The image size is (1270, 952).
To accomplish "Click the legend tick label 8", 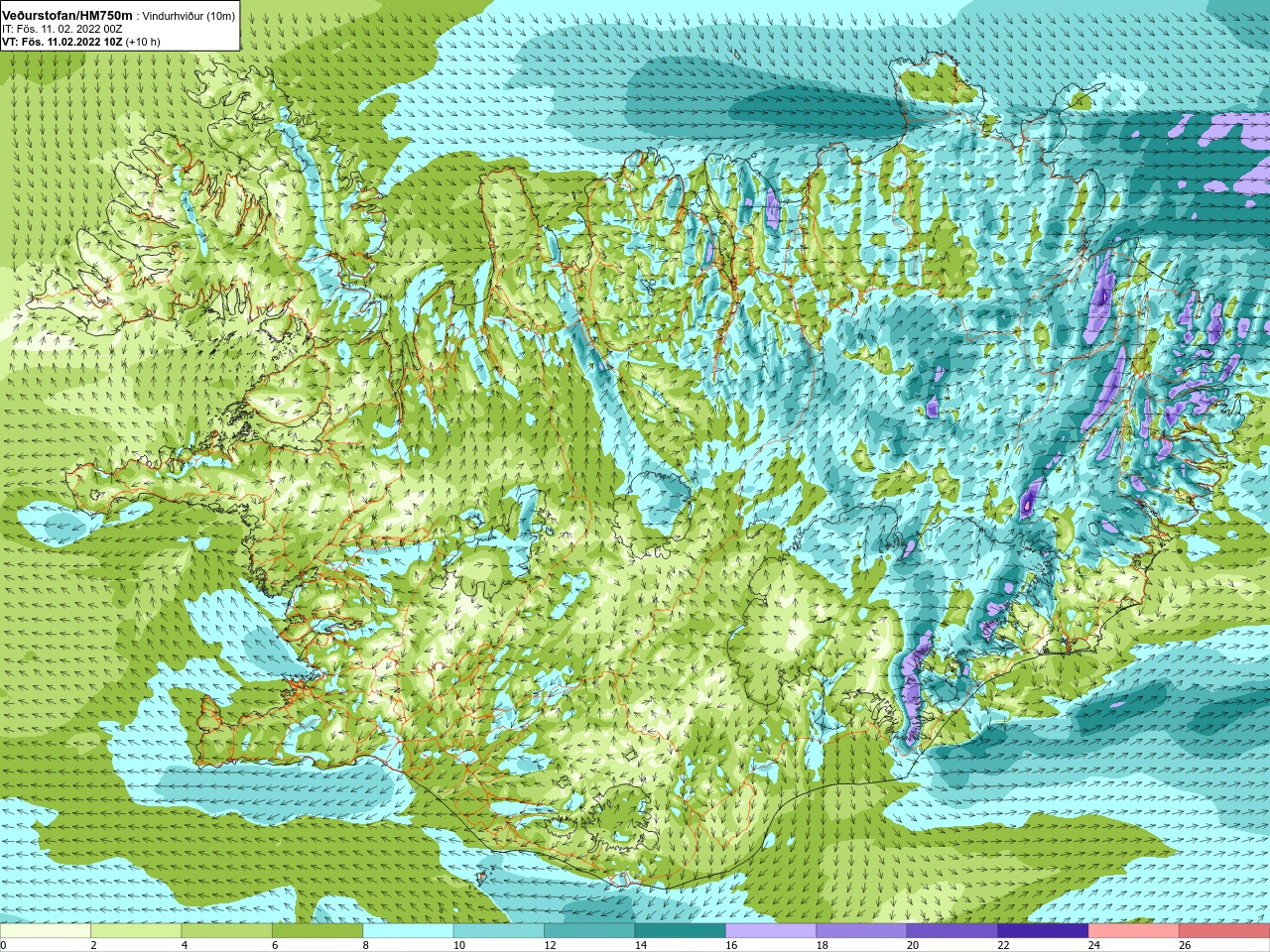I will (366, 945).
